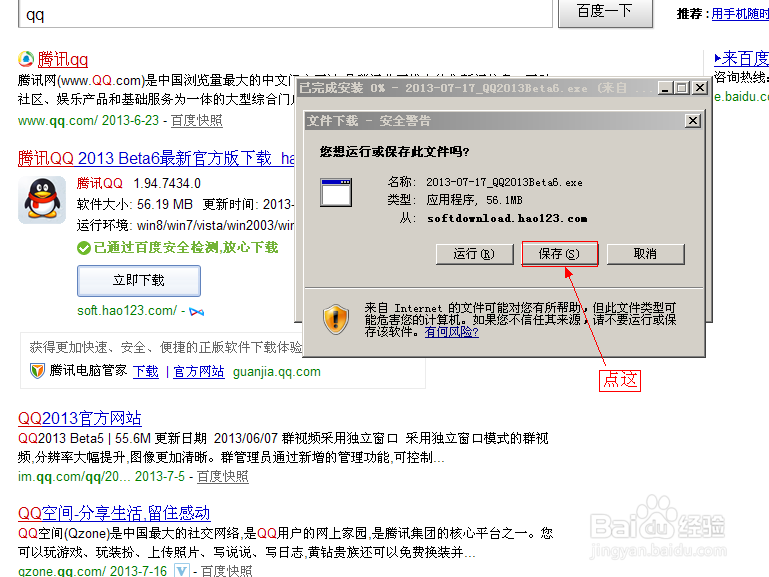Click the 保存(S) button in the dialog

point(560,254)
